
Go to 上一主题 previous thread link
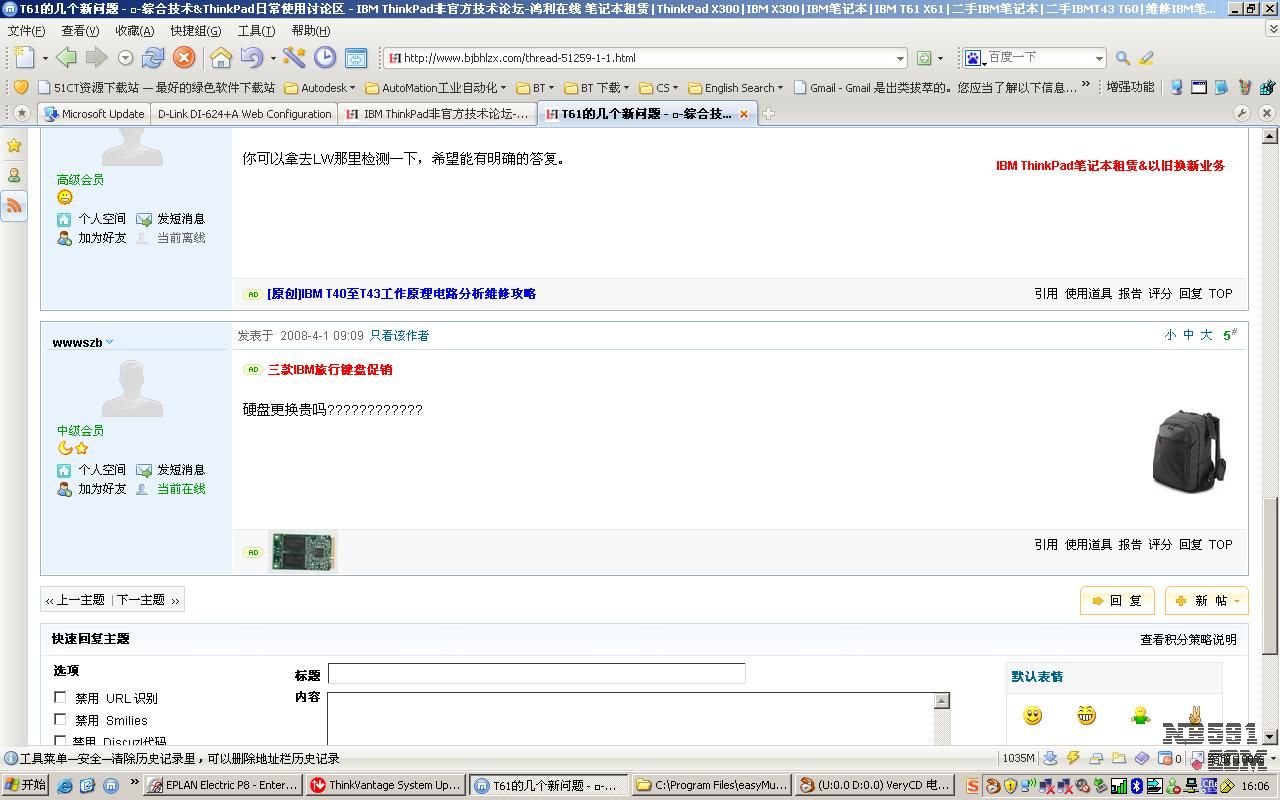pos(80,600)
